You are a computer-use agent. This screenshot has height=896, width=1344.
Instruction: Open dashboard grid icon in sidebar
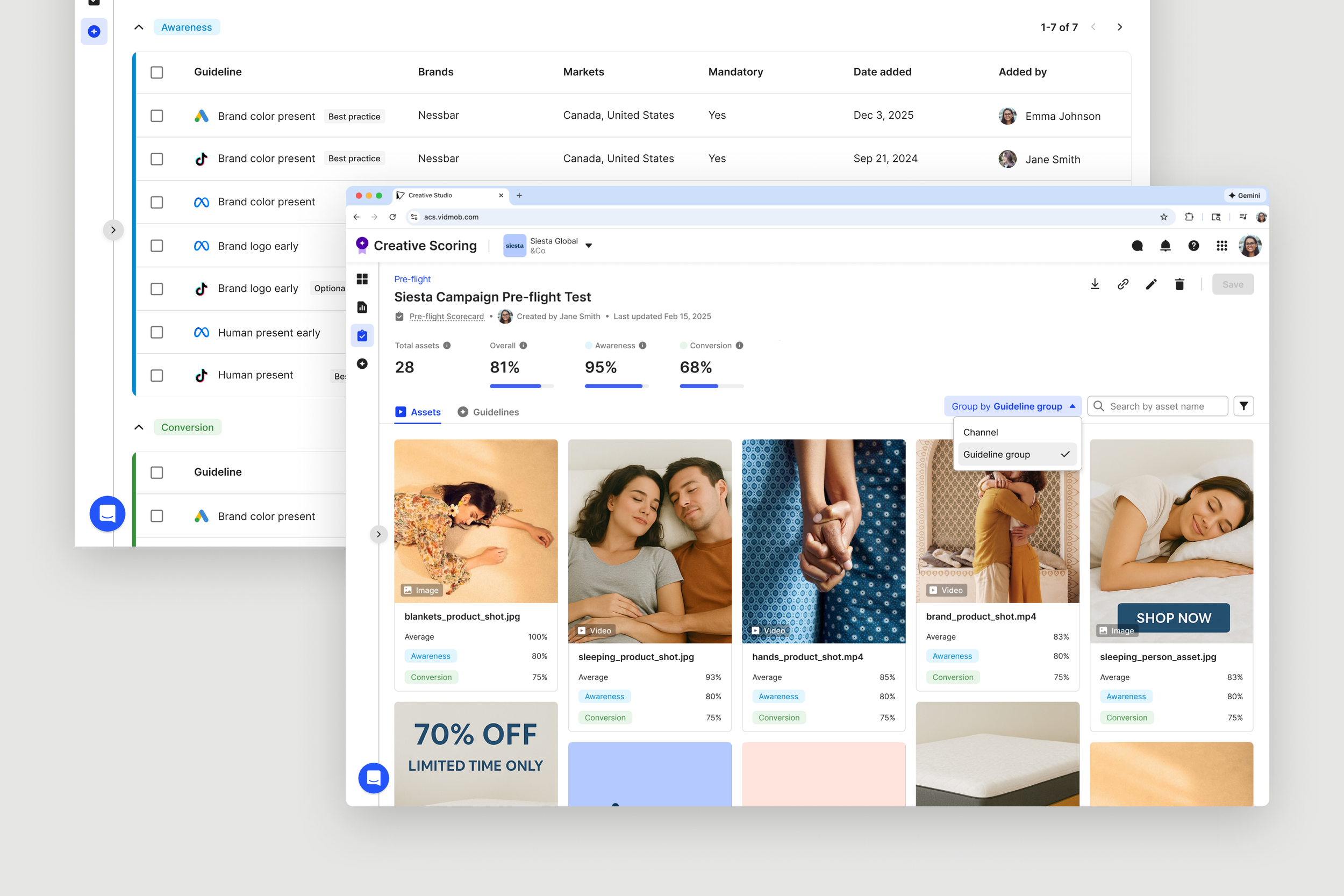coord(362,279)
